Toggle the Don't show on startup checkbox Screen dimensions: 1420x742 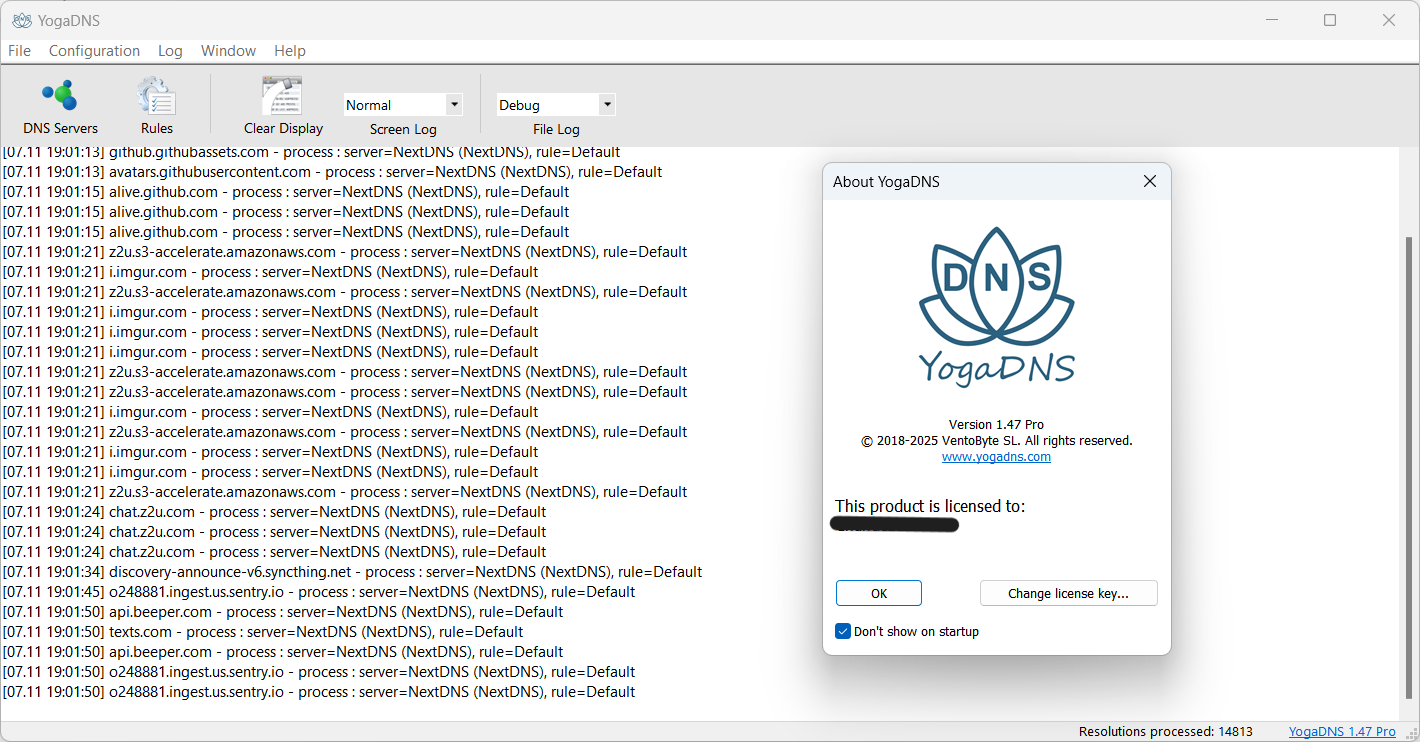click(843, 631)
